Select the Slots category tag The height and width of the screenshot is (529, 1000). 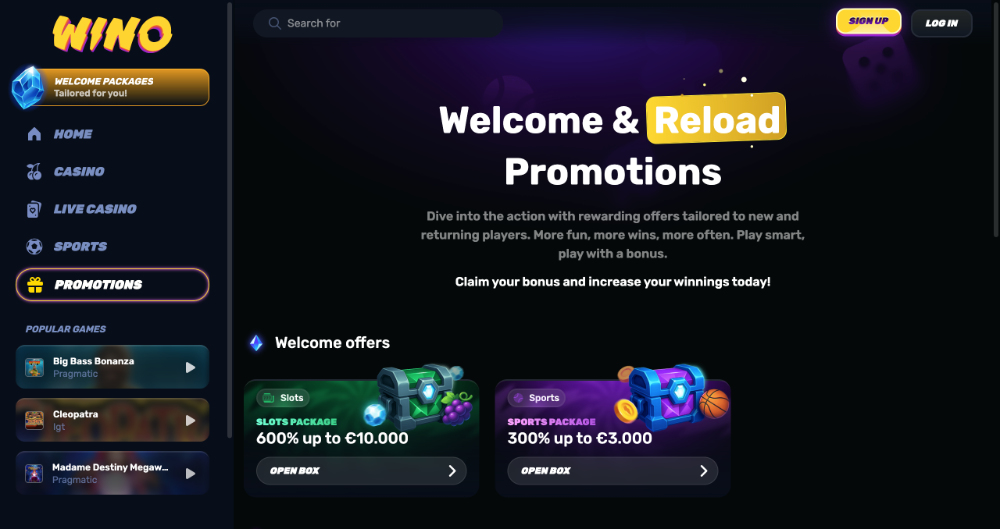[283, 398]
